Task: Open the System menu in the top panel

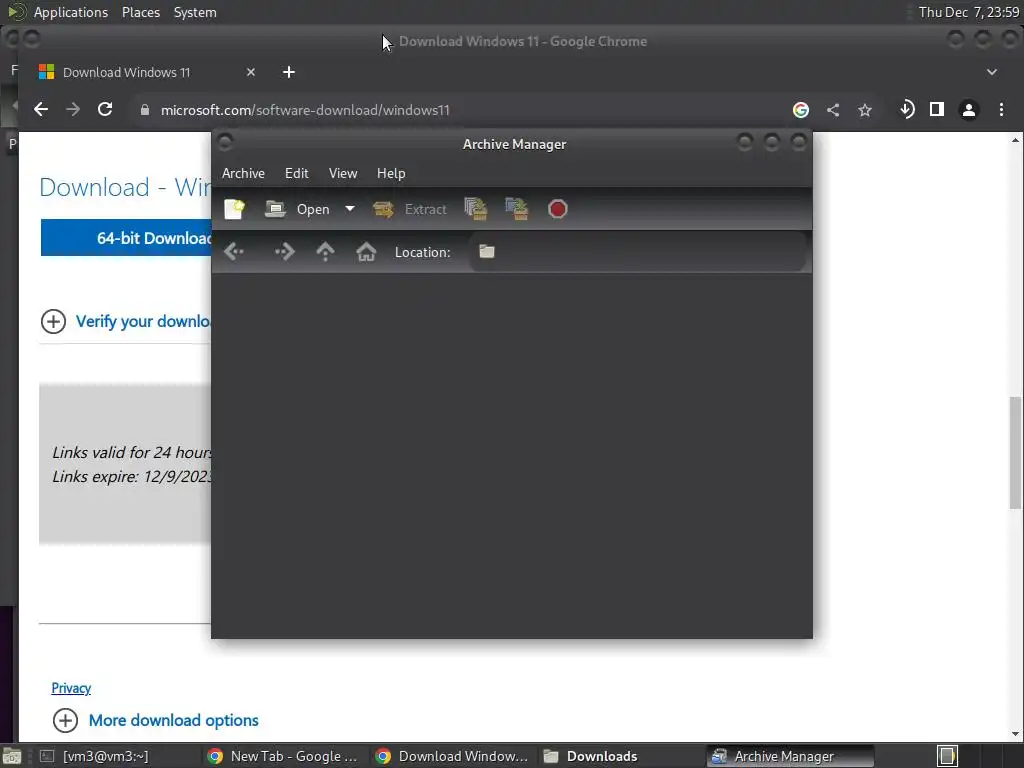Action: pos(195,12)
